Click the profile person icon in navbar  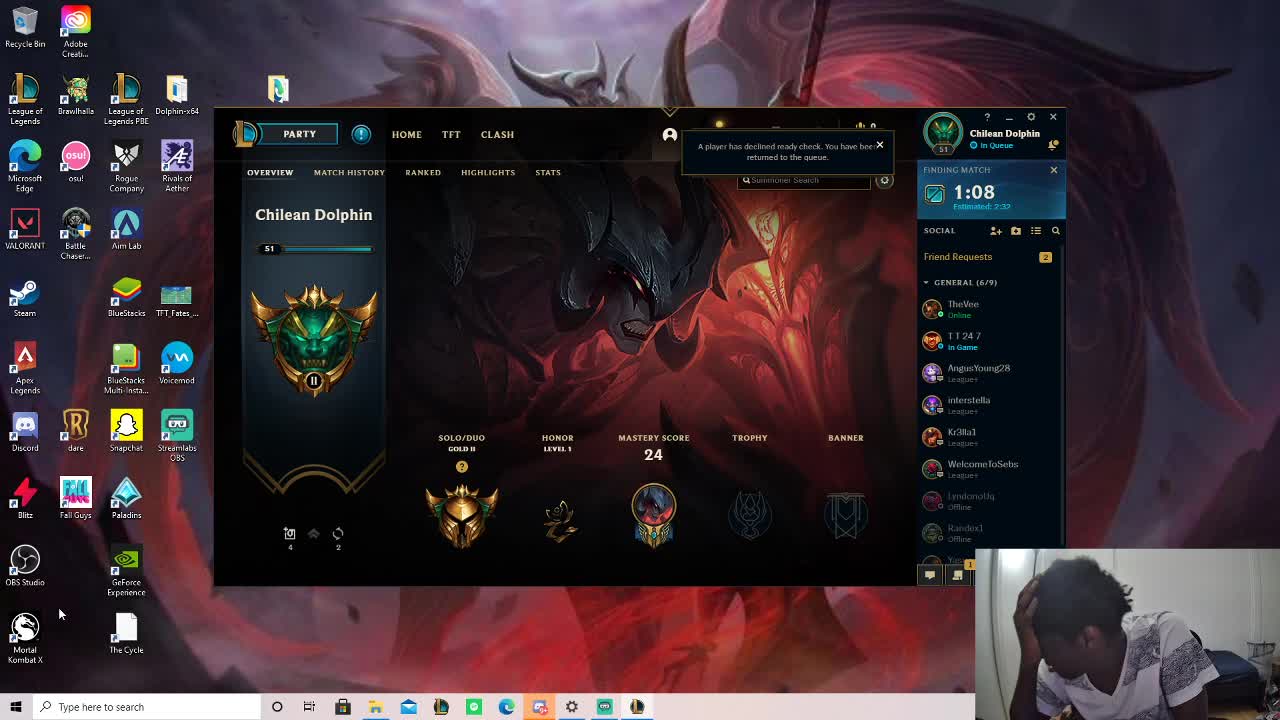click(670, 134)
